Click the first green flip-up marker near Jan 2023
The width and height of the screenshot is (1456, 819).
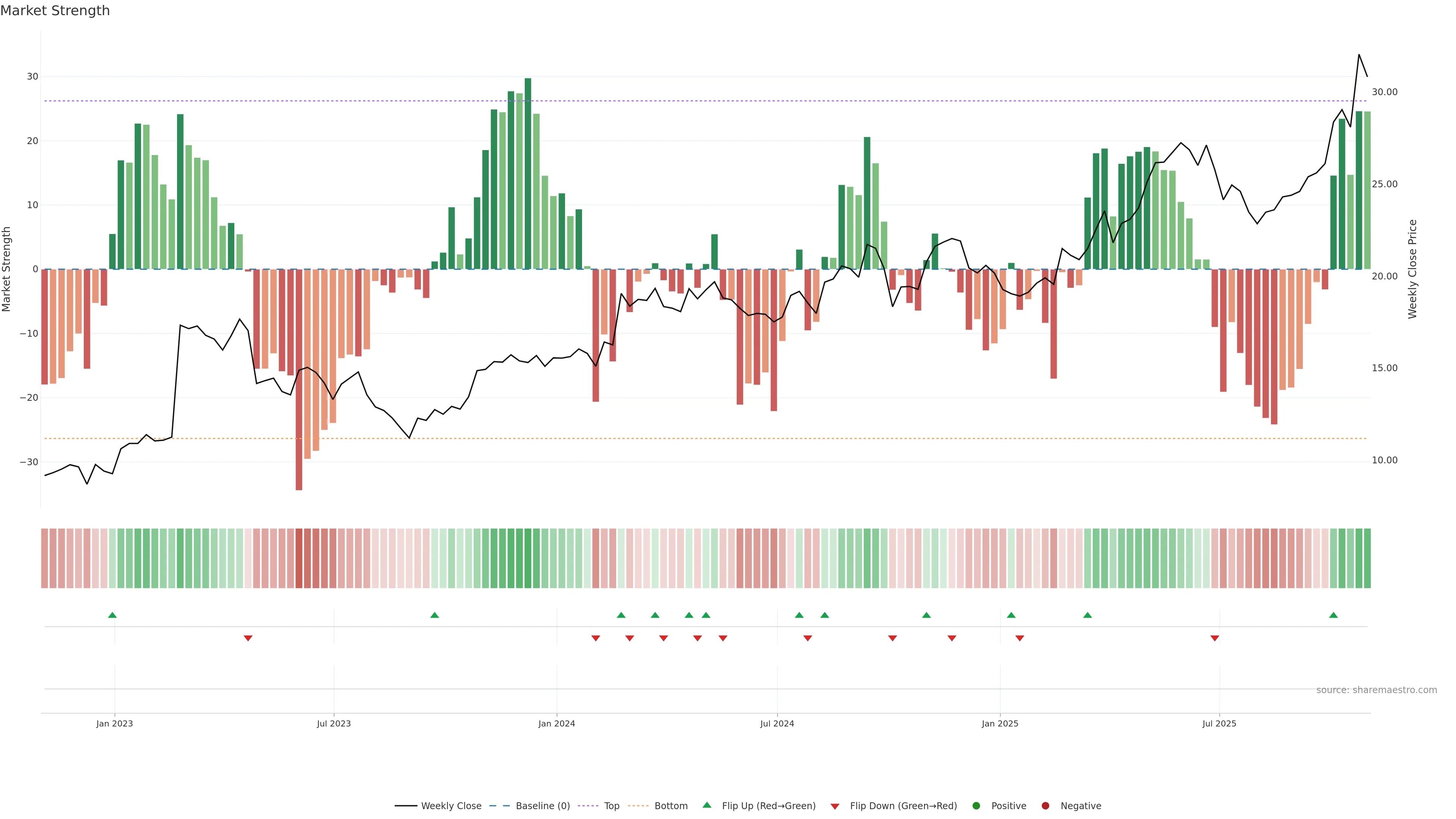click(113, 615)
